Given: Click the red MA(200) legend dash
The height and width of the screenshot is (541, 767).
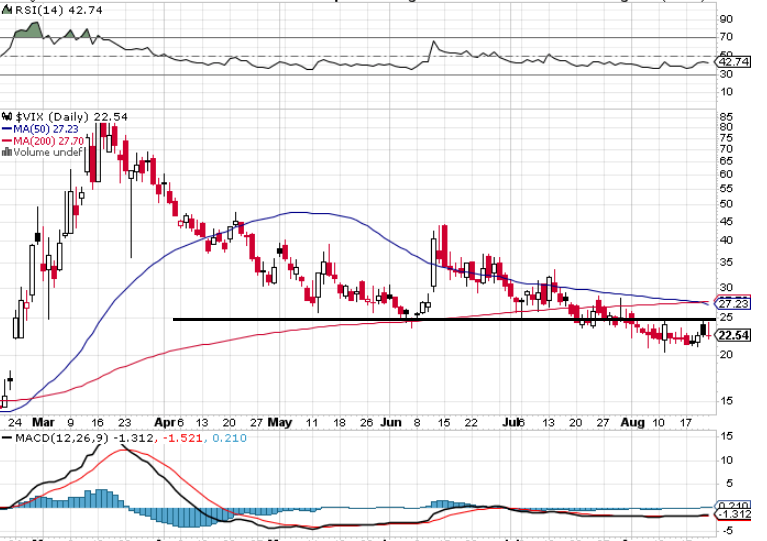Looking at the screenshot, I should 5,141.
